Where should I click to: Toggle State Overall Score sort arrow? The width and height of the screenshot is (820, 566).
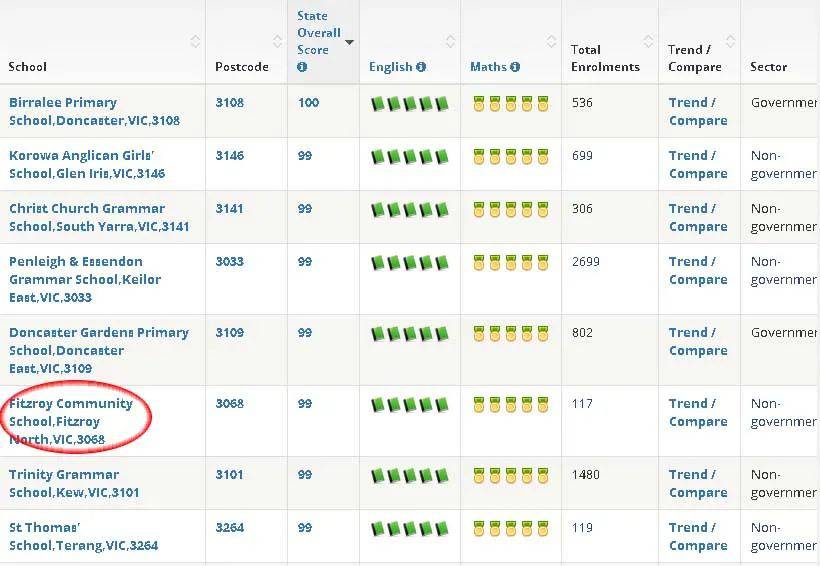(x=349, y=42)
